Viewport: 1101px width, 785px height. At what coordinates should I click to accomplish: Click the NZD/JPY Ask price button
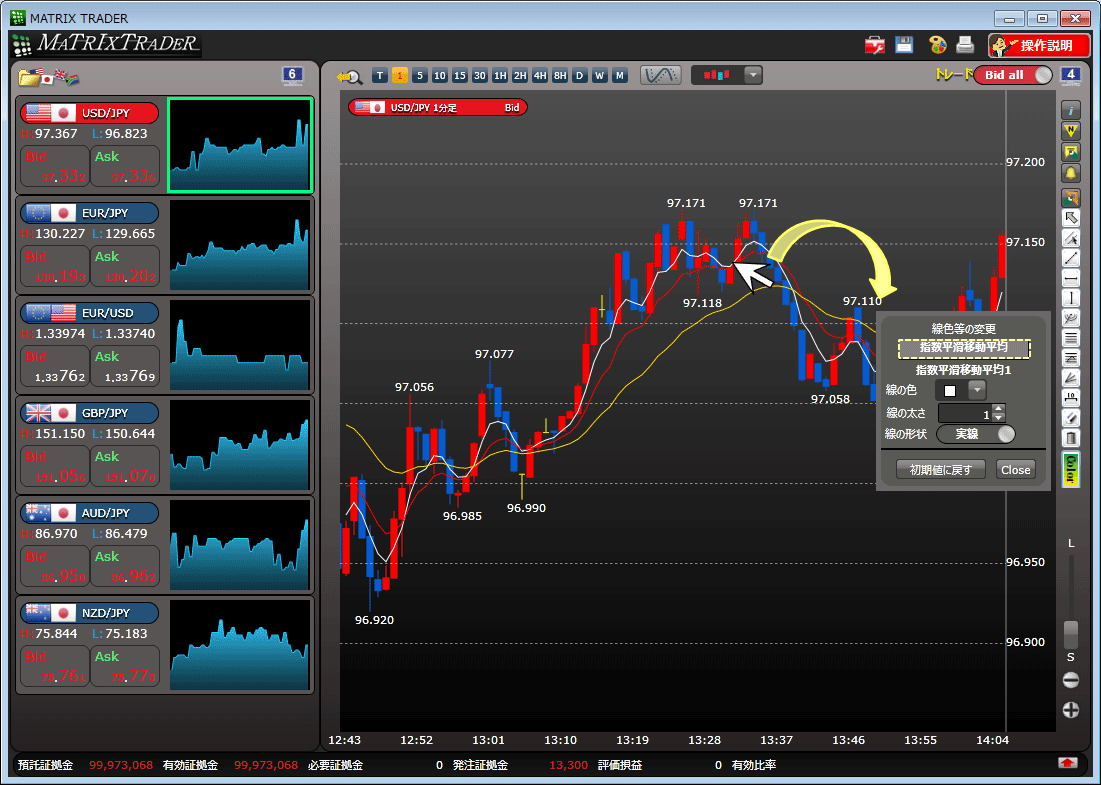[x=125, y=666]
